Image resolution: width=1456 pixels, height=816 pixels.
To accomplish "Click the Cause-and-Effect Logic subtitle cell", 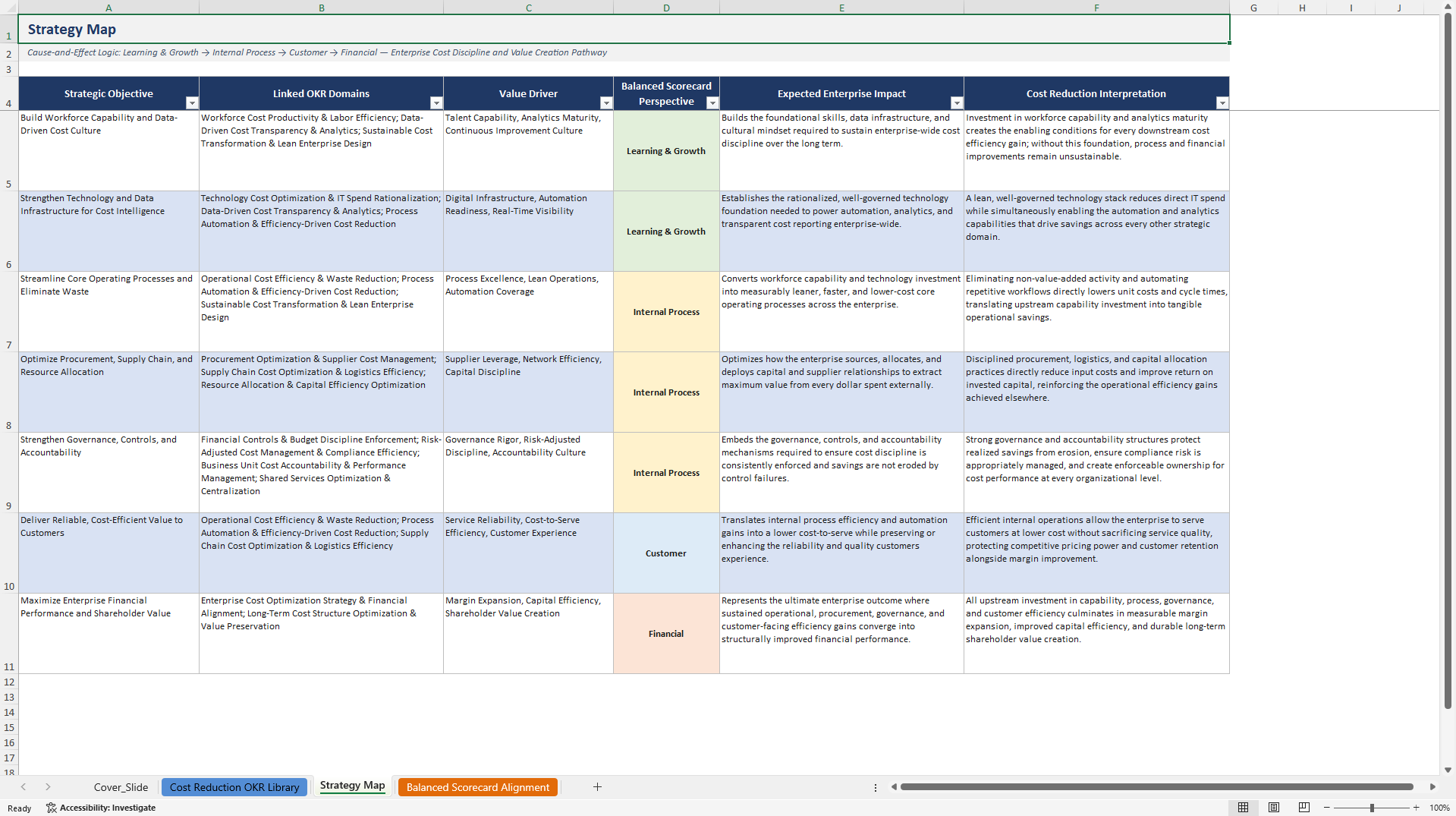I will click(x=624, y=52).
